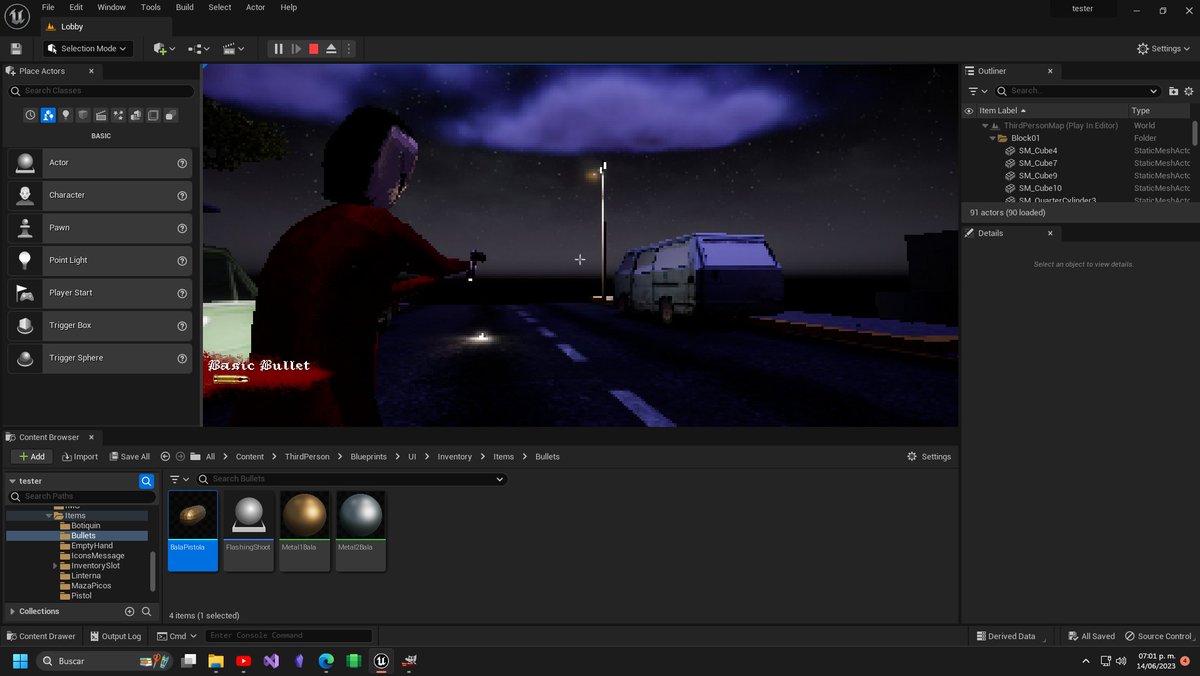Select the Cinematic category clapper icon
The height and width of the screenshot is (676, 1200).
click(101, 115)
